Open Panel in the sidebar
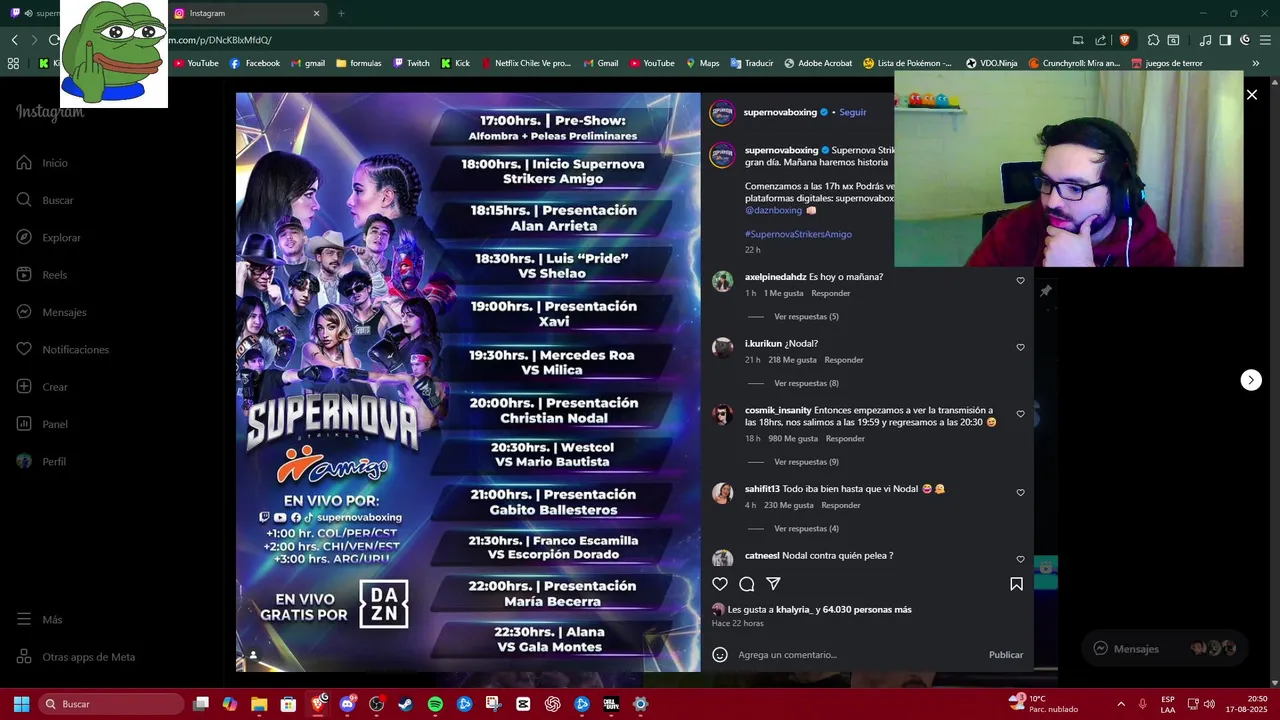The width and height of the screenshot is (1280, 720). click(41, 424)
